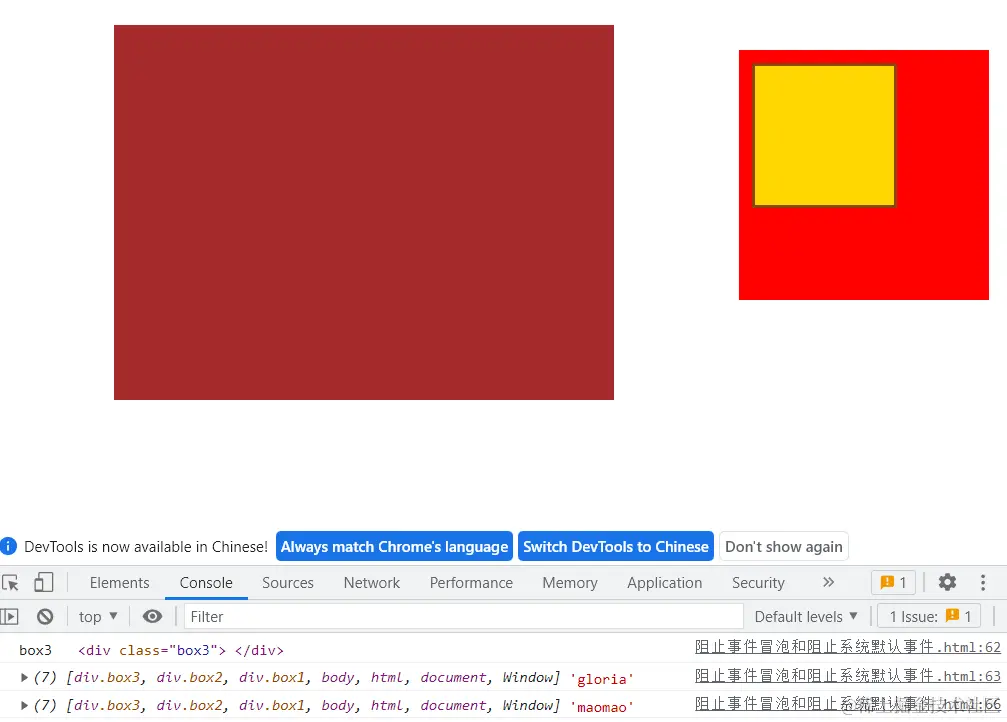Show more DevTools tabs chevron
1007x722 pixels.
point(828,582)
